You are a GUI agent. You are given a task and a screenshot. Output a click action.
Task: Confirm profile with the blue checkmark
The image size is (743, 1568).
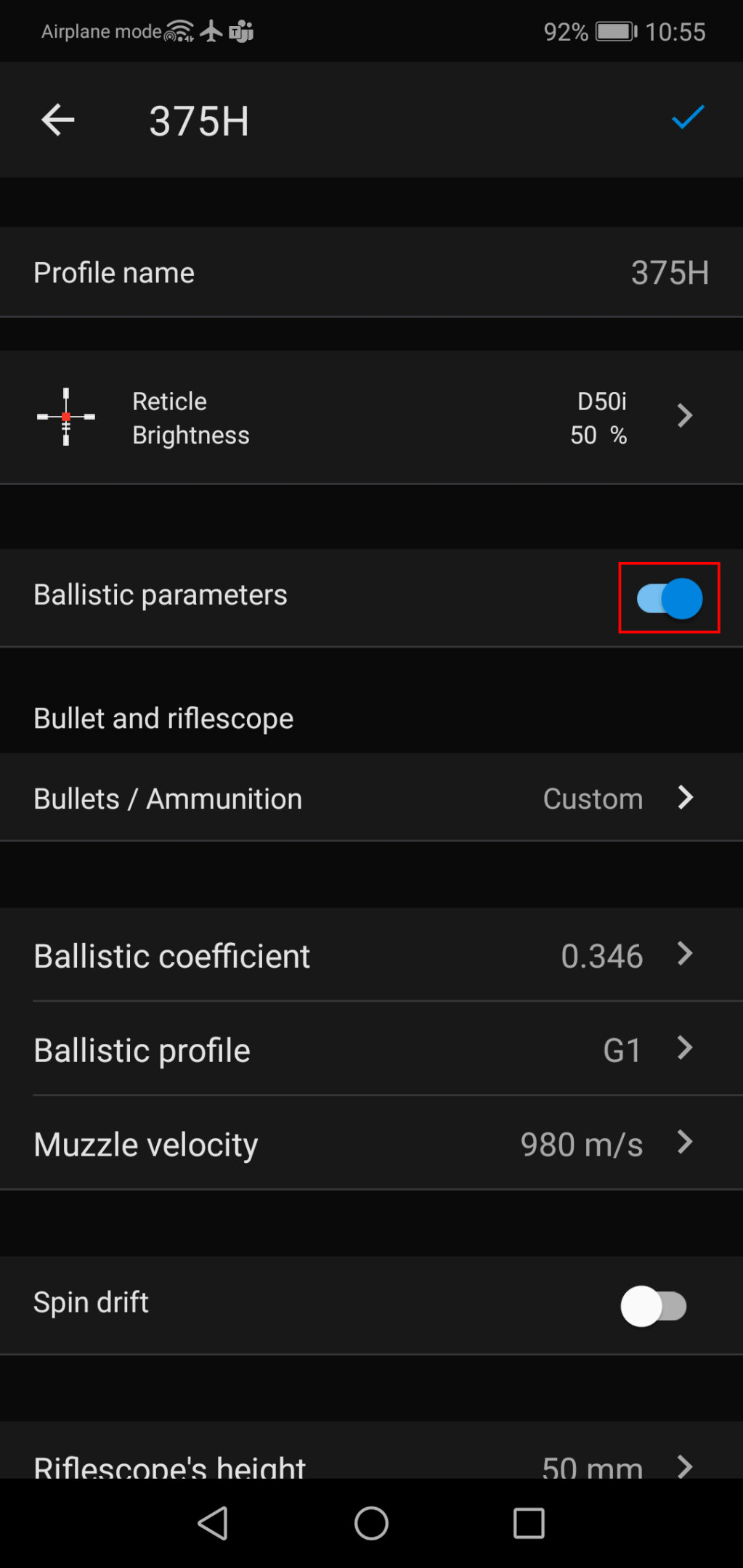(x=688, y=118)
